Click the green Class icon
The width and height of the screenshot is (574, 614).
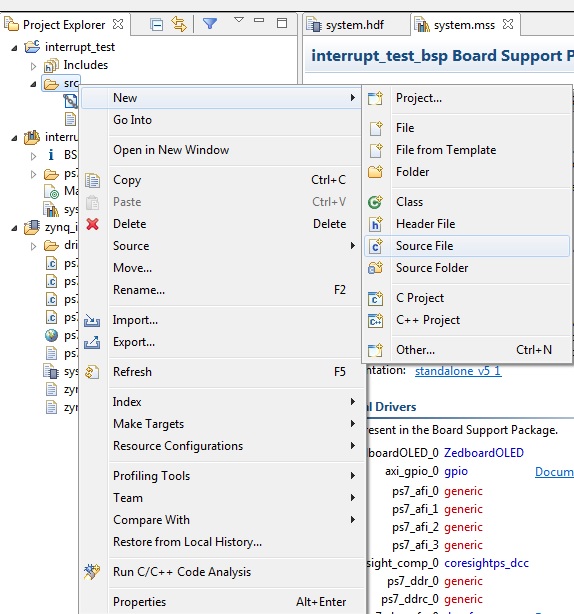coord(375,202)
